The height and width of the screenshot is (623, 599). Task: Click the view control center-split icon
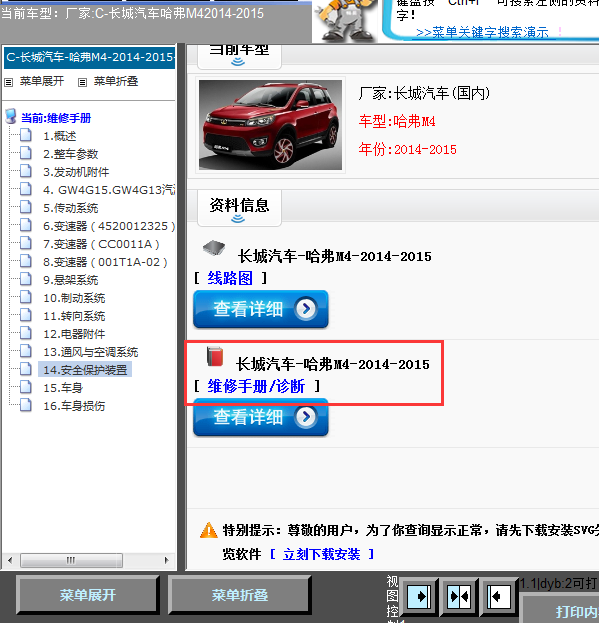tap(459, 597)
